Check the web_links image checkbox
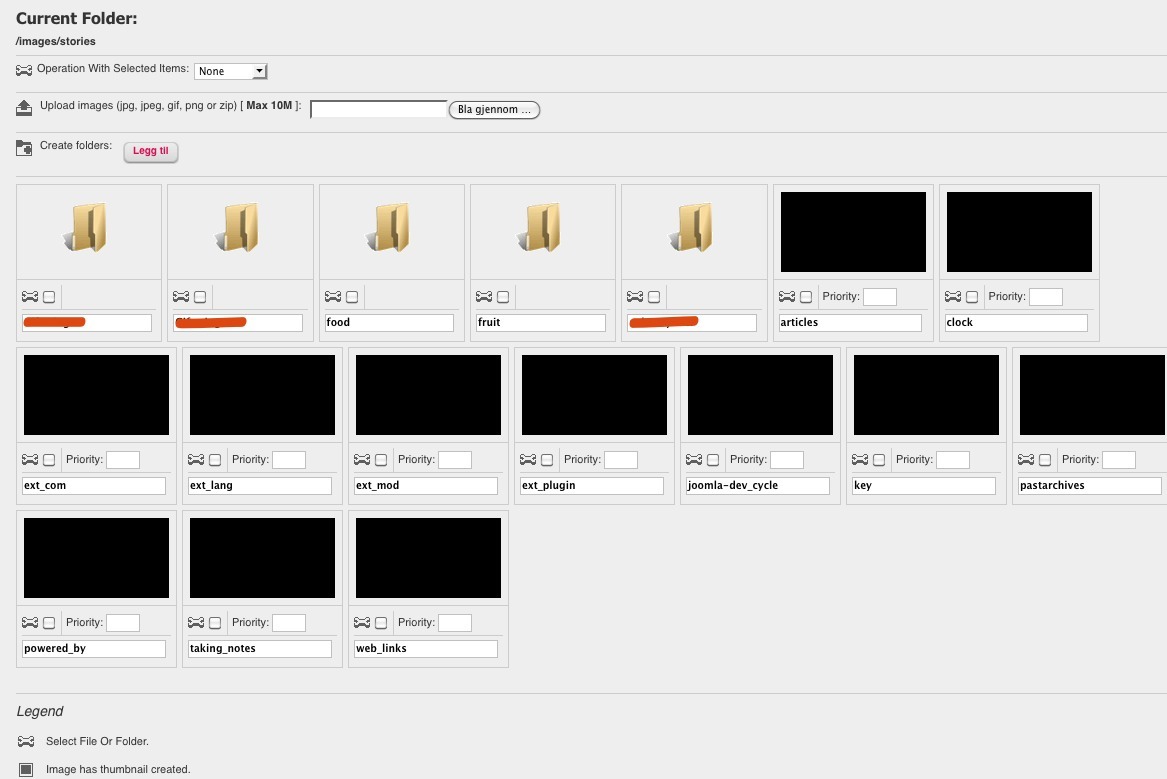 pyautogui.click(x=381, y=623)
